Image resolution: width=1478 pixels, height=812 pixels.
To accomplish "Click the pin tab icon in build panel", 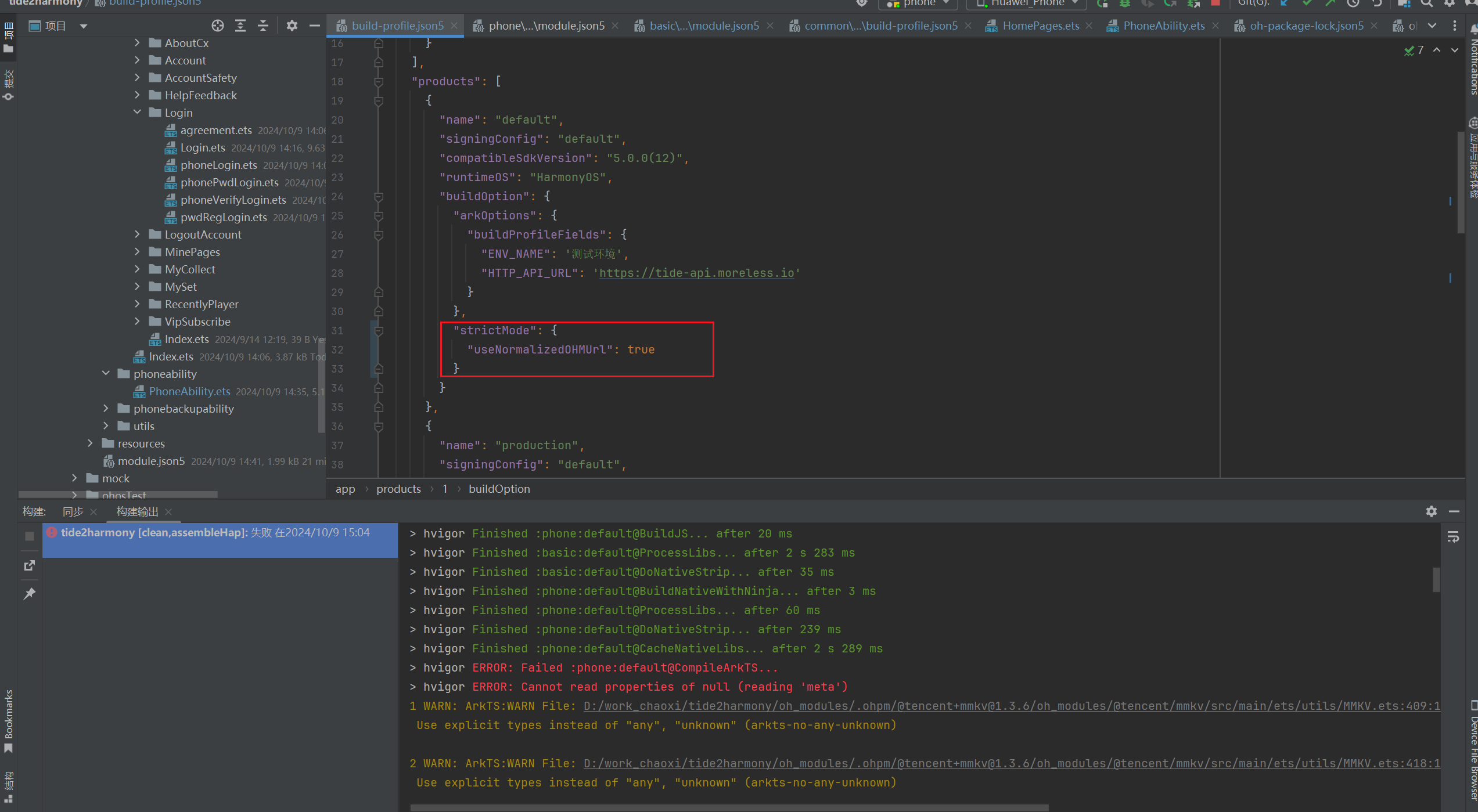I will coord(30,593).
